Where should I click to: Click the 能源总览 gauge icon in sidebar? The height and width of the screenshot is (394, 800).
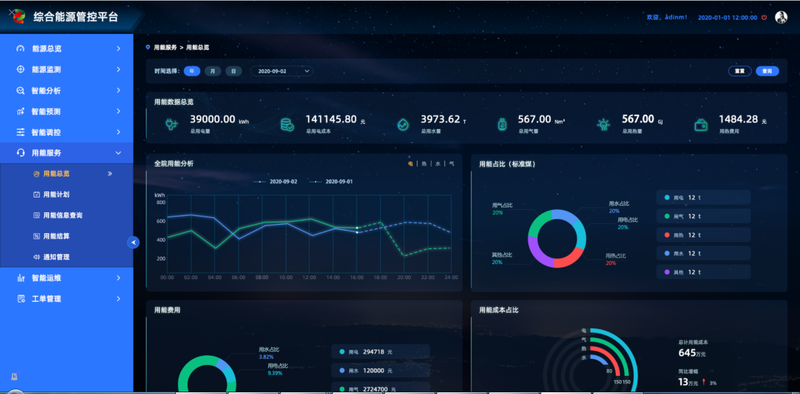click(20, 48)
